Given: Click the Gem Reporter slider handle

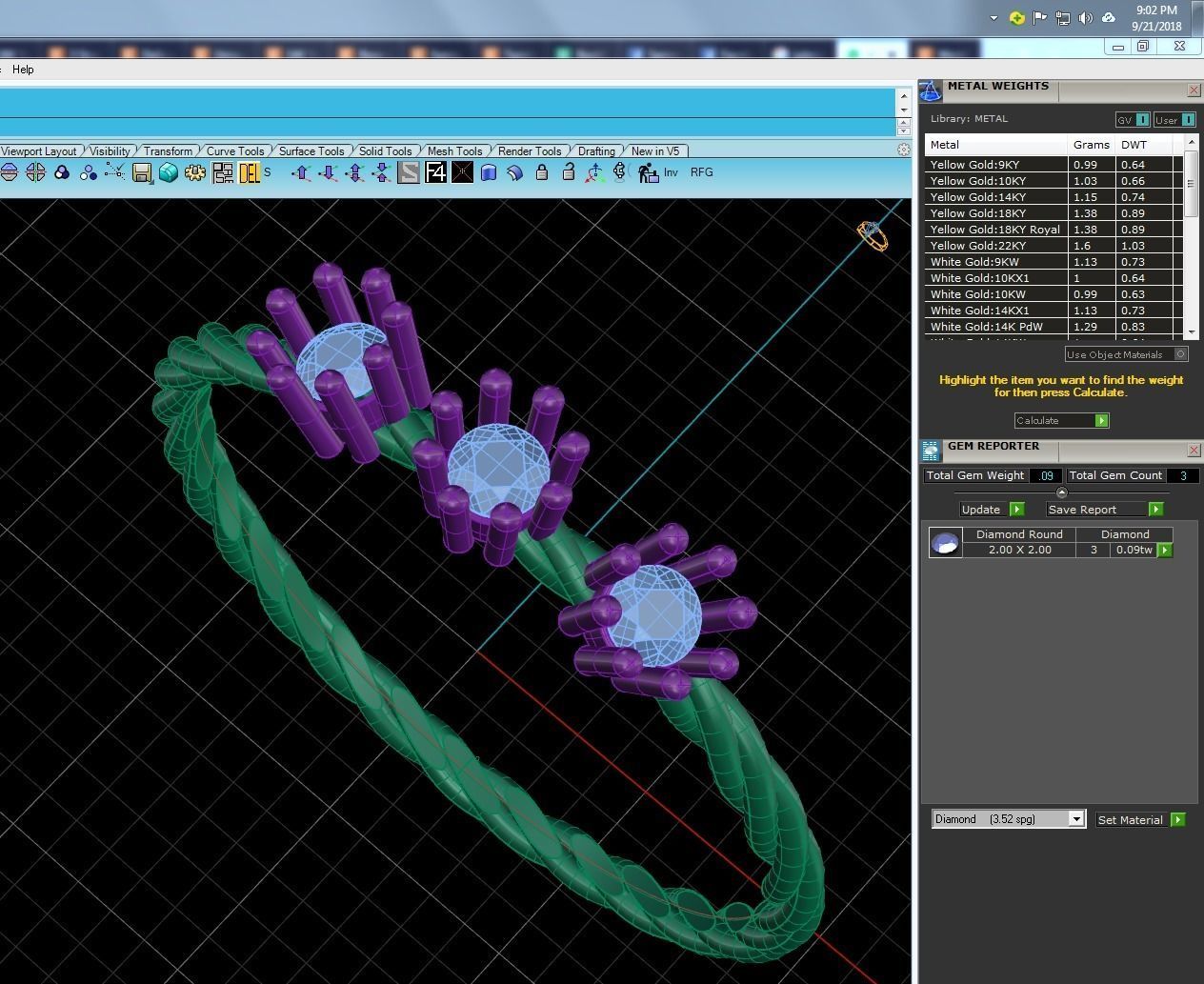Looking at the screenshot, I should pos(1061,492).
